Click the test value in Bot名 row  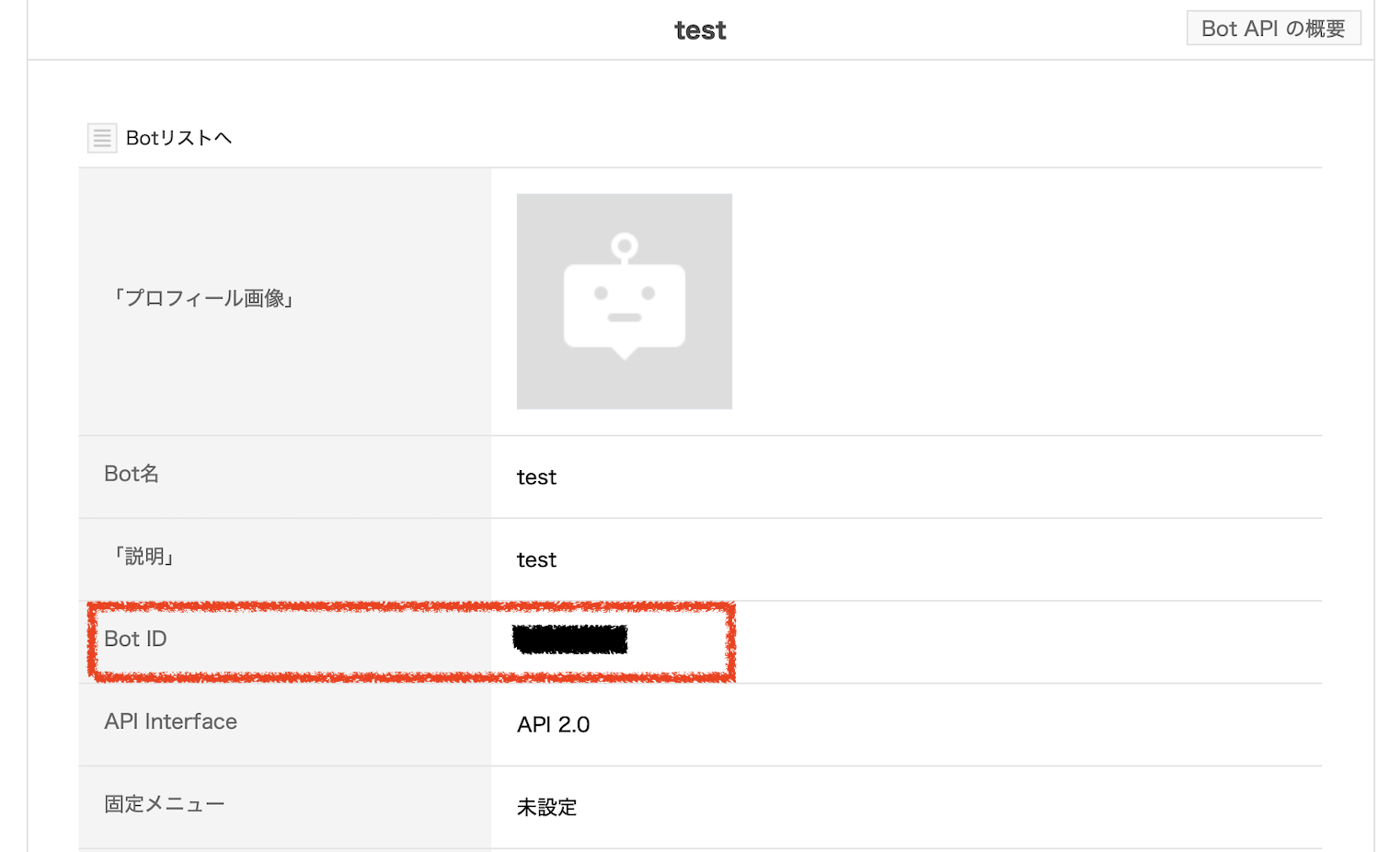[536, 477]
